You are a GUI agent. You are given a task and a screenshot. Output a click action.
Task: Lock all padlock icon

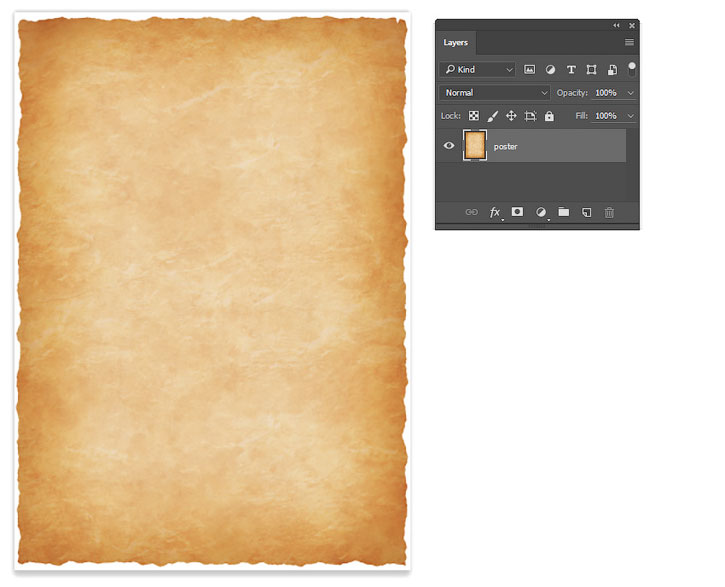click(x=549, y=116)
